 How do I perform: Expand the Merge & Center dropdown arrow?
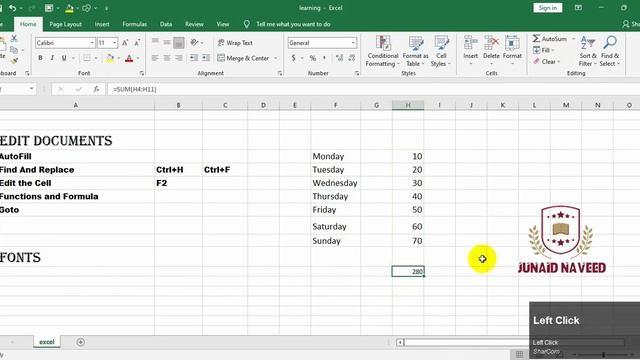click(276, 58)
